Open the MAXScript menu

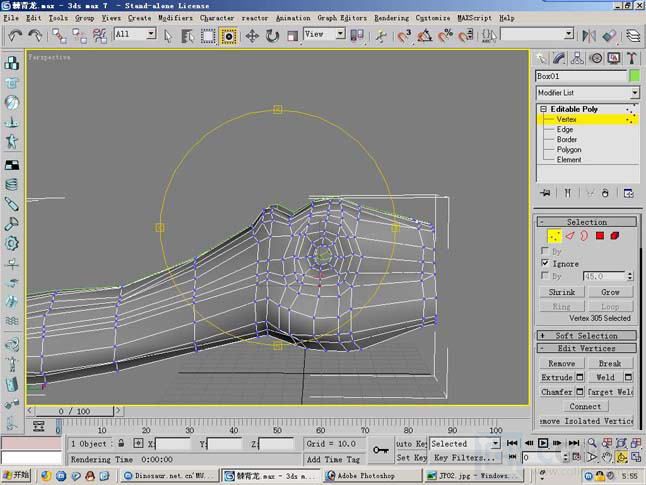tap(475, 18)
